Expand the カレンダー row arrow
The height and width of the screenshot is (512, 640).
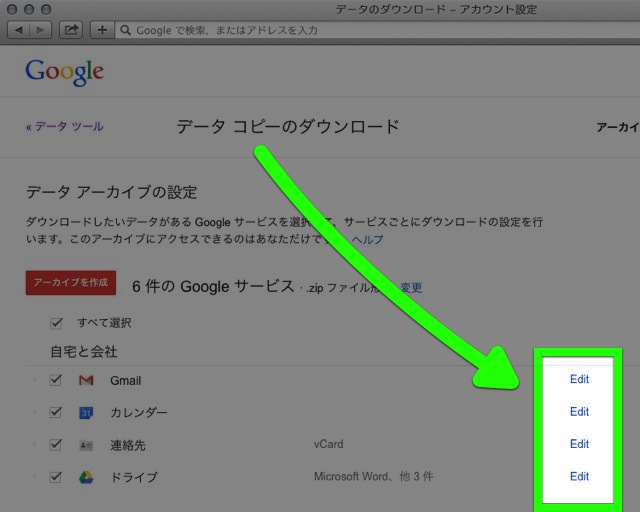(34, 412)
